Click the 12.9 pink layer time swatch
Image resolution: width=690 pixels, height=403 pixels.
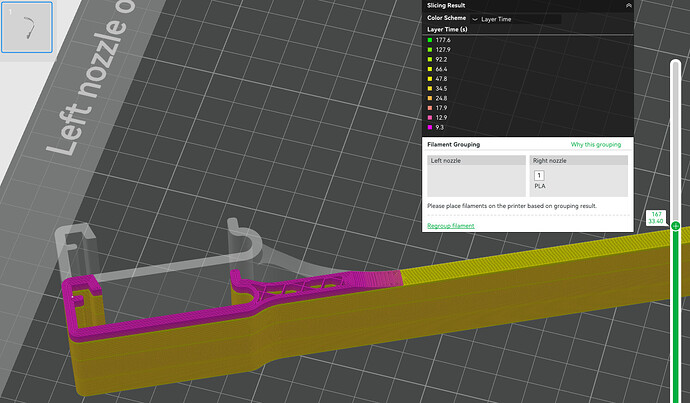(x=429, y=118)
